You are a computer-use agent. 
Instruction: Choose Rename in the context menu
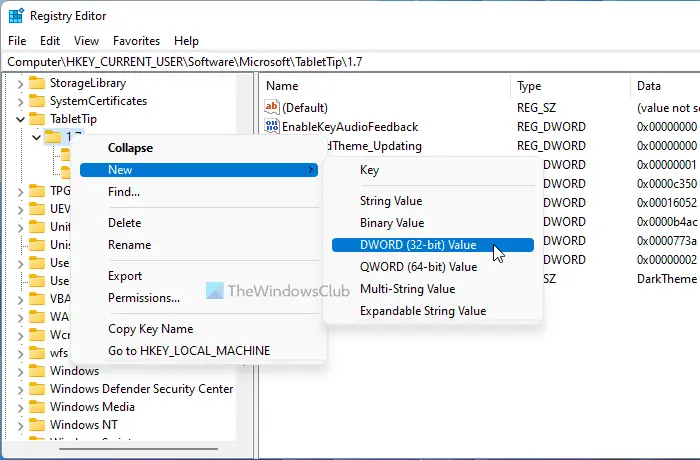coord(199,245)
